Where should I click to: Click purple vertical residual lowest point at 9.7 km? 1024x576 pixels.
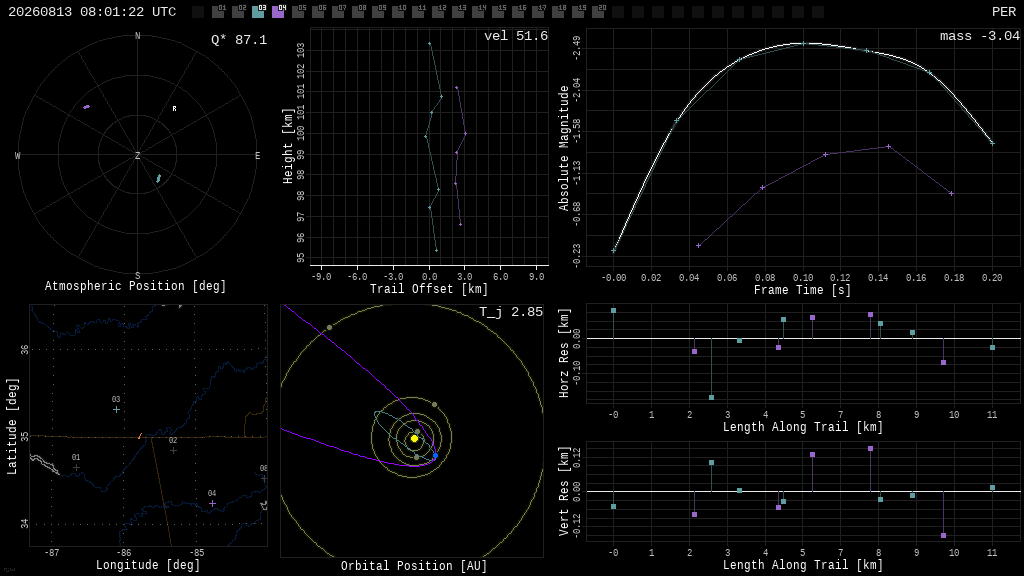(x=943, y=536)
